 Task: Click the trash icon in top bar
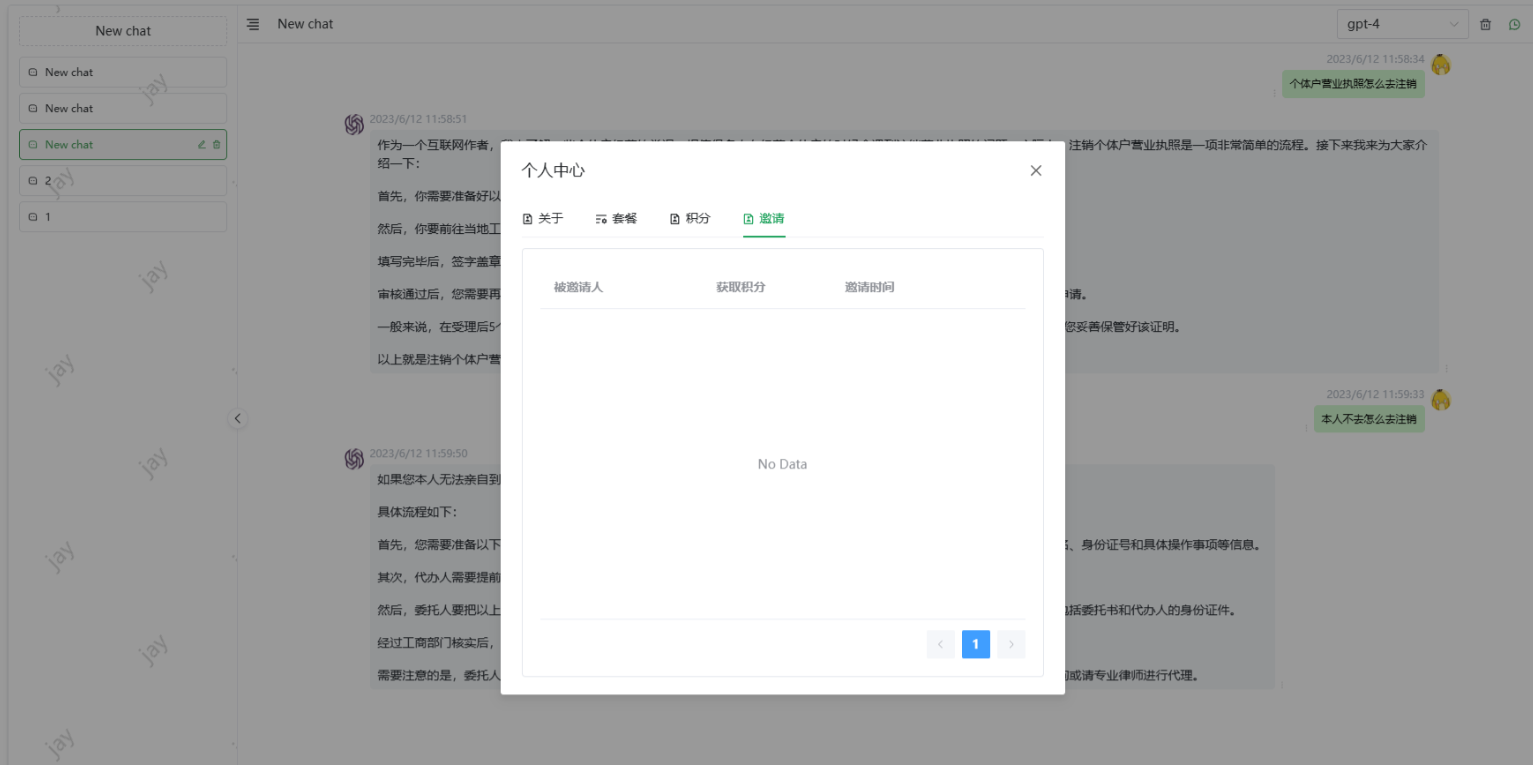1485,24
